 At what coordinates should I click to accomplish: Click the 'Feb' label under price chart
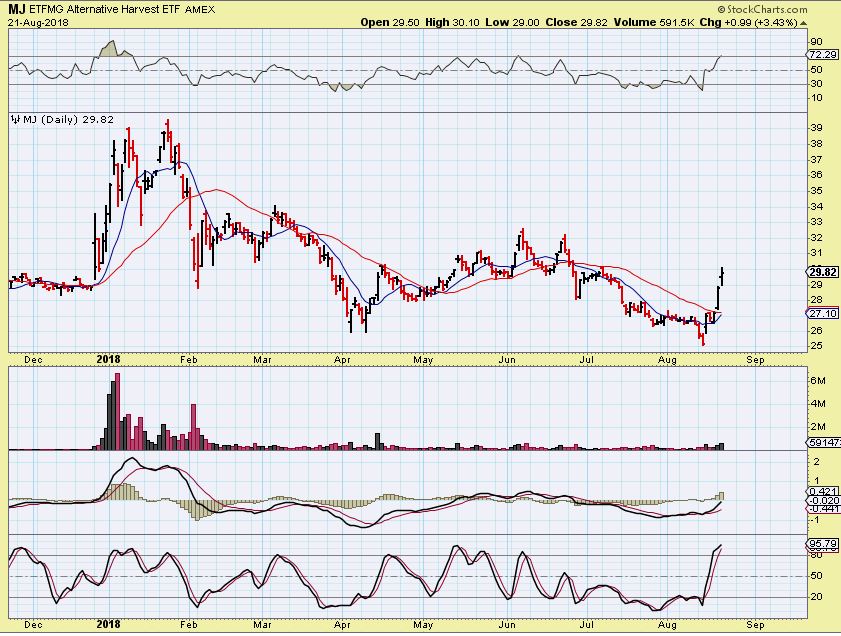click(x=189, y=360)
